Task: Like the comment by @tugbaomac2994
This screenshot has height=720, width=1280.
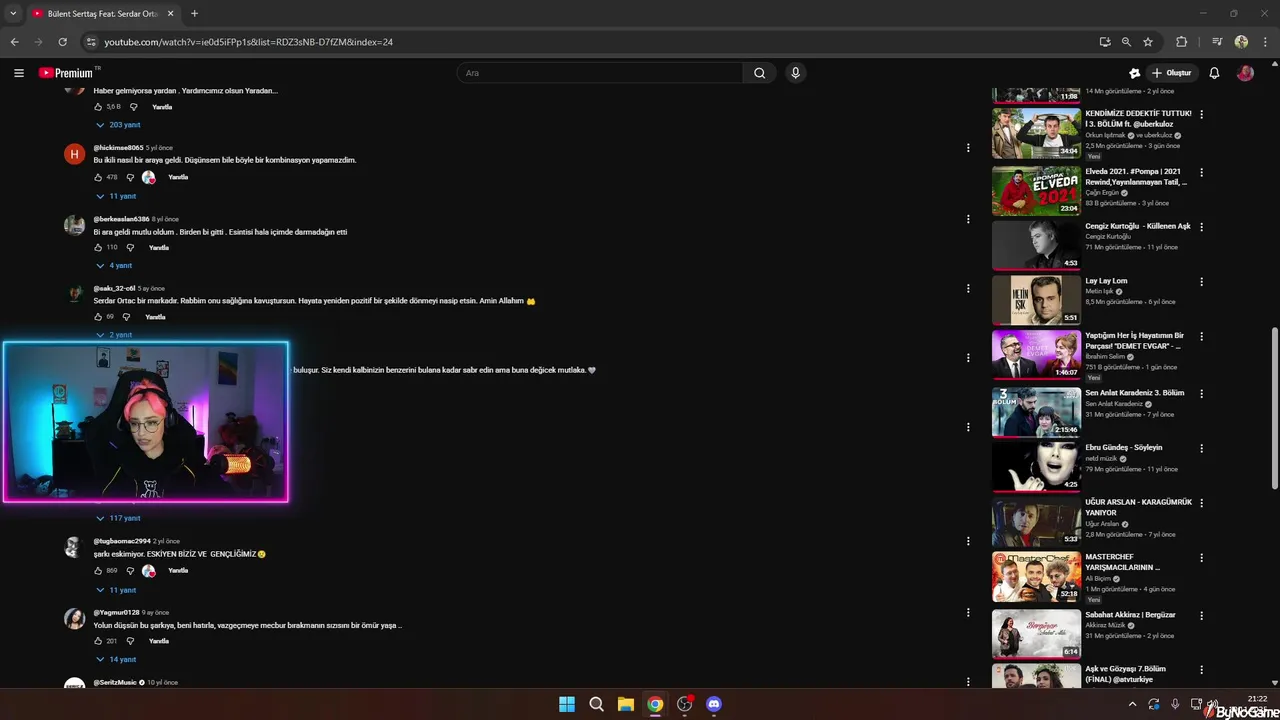Action: (98, 571)
